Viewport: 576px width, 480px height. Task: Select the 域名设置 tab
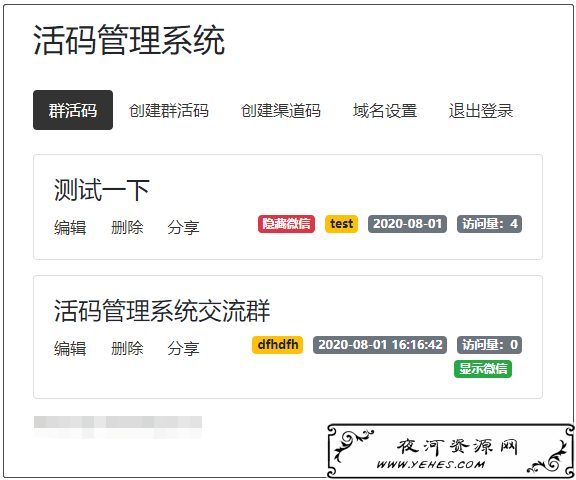tap(385, 111)
